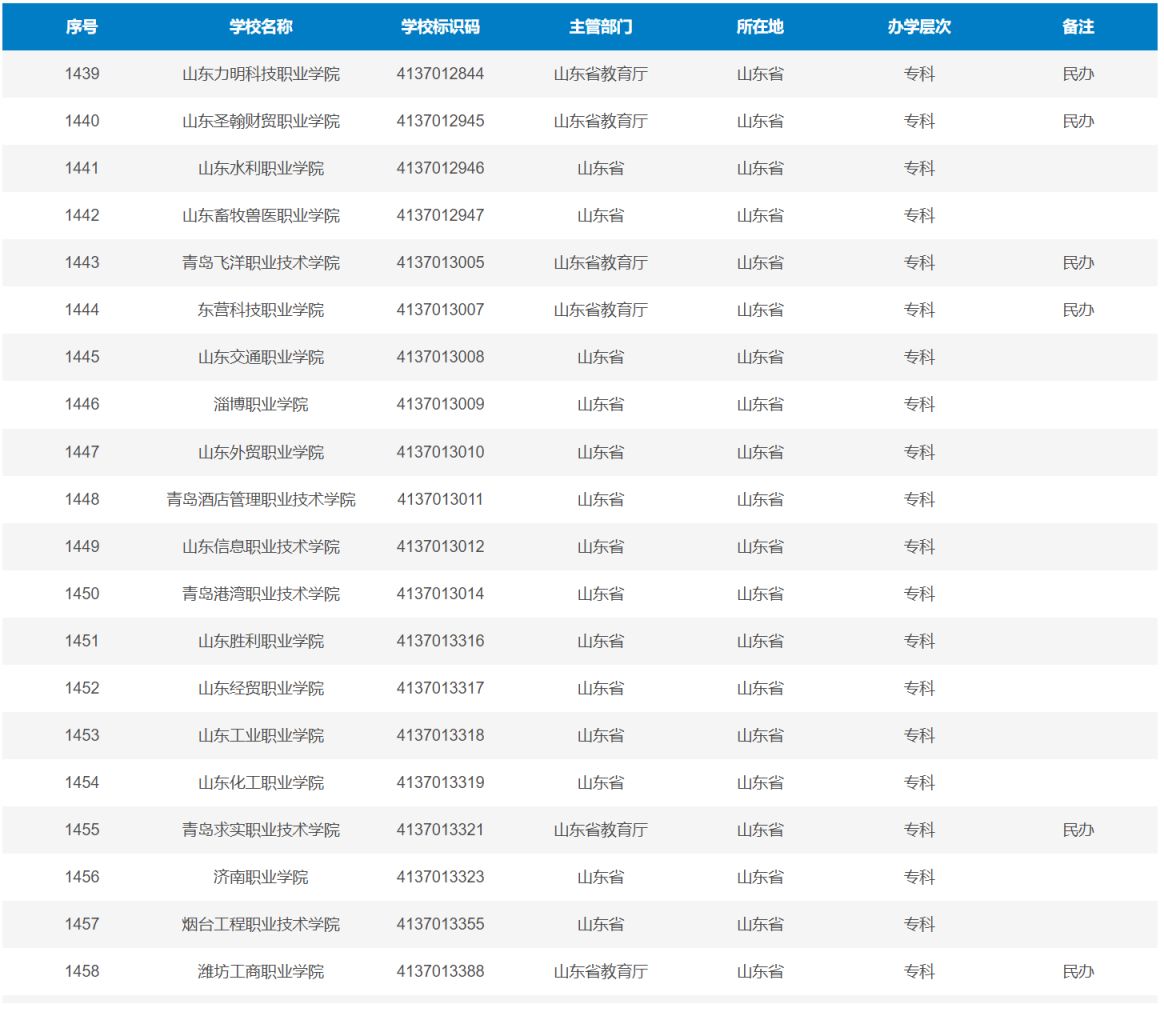This screenshot has width=1164, height=1012.
Task: Select school name 青岛飞洋职业技术学院
Action: 261,263
